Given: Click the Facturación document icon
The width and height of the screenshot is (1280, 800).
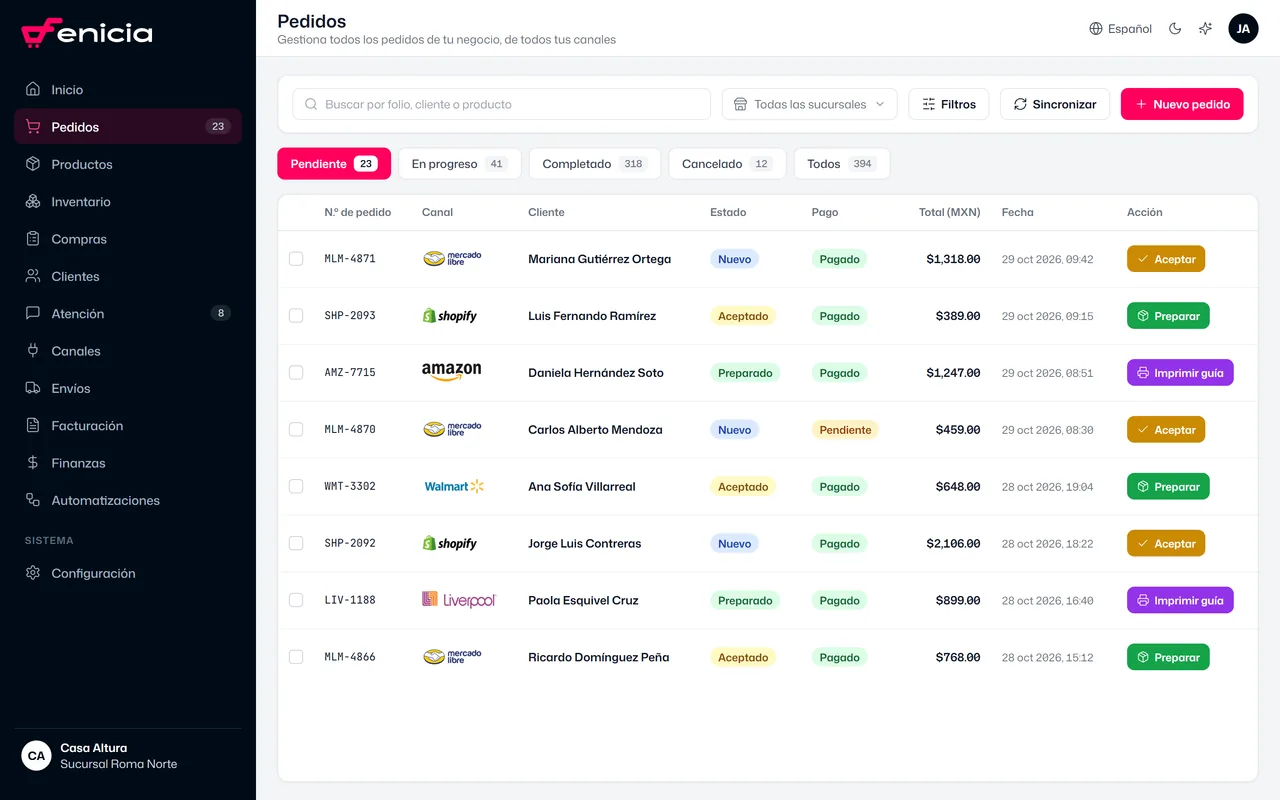Looking at the screenshot, I should tap(33, 425).
